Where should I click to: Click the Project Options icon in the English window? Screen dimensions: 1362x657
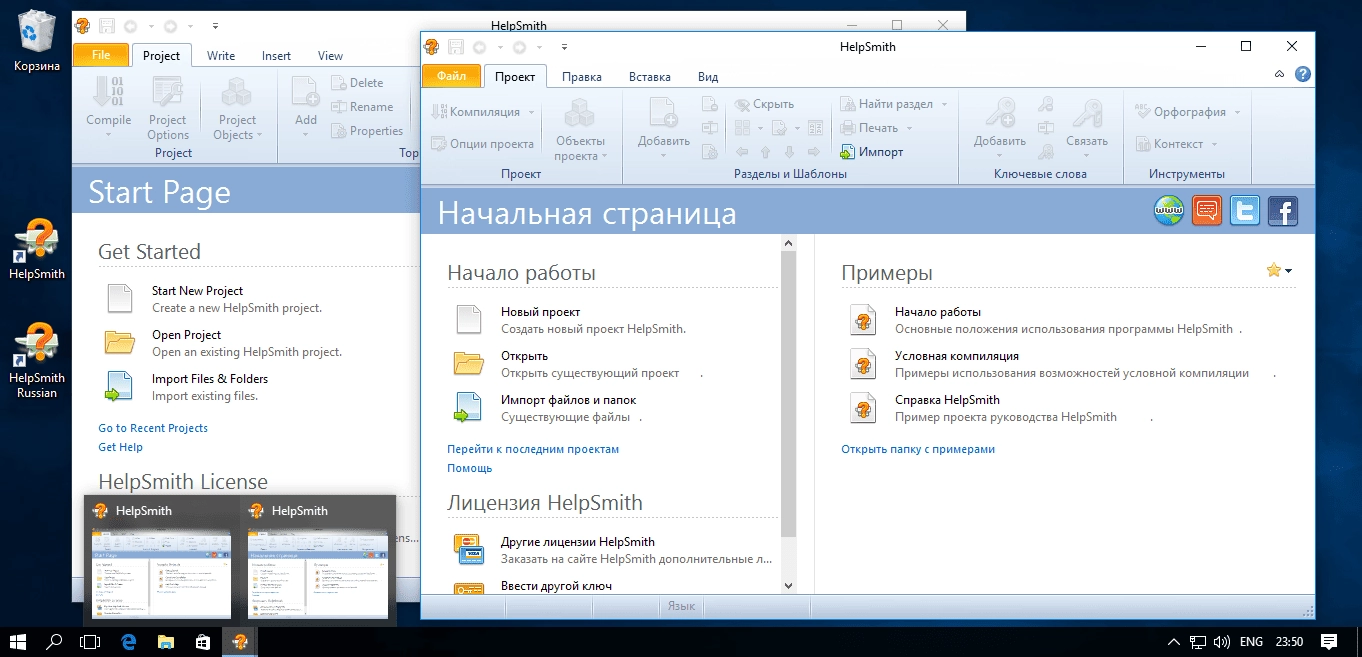(x=168, y=92)
